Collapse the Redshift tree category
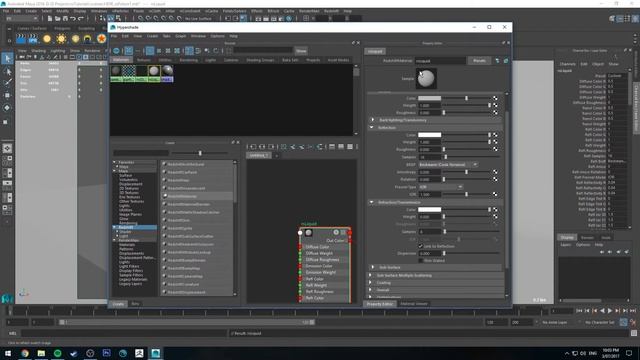 tap(115, 227)
